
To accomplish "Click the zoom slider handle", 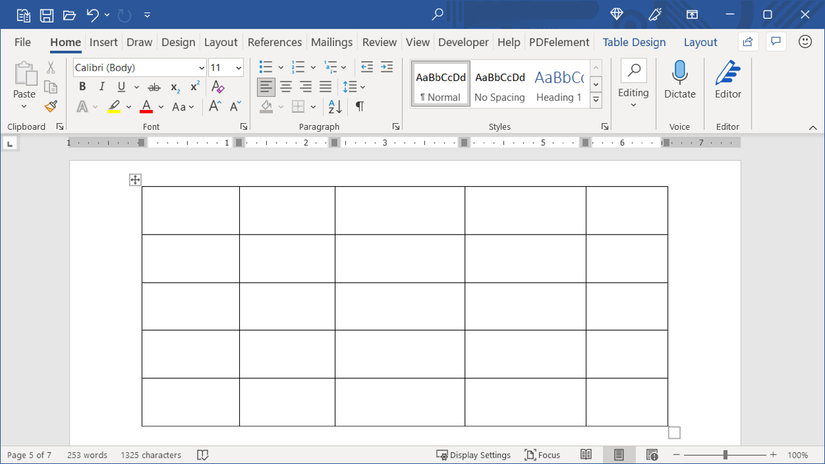I will click(x=726, y=455).
